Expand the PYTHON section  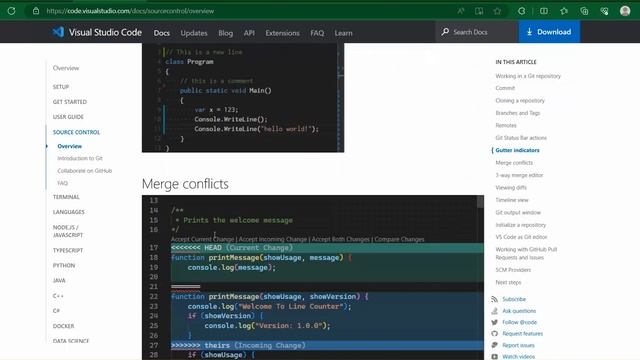(64, 266)
